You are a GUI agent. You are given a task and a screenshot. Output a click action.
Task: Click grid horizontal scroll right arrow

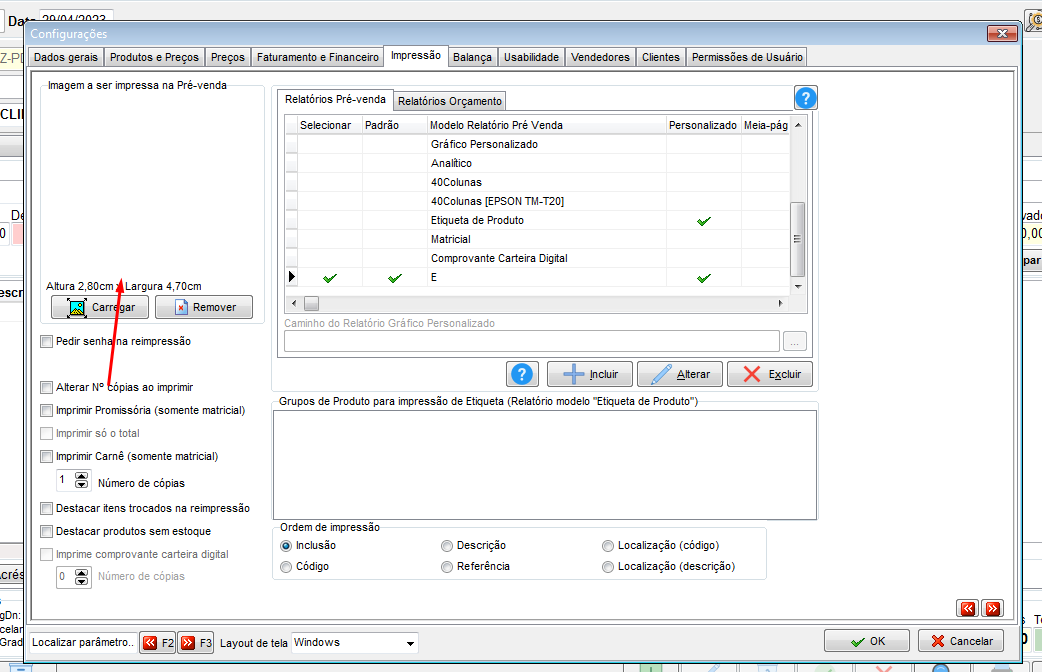pos(780,304)
